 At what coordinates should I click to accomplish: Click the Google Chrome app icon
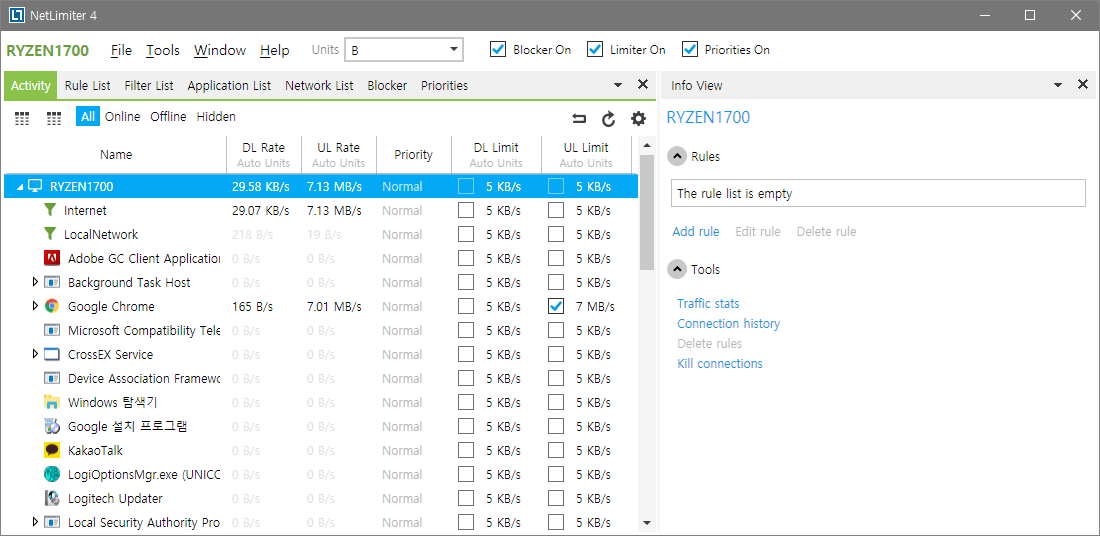click(x=51, y=307)
